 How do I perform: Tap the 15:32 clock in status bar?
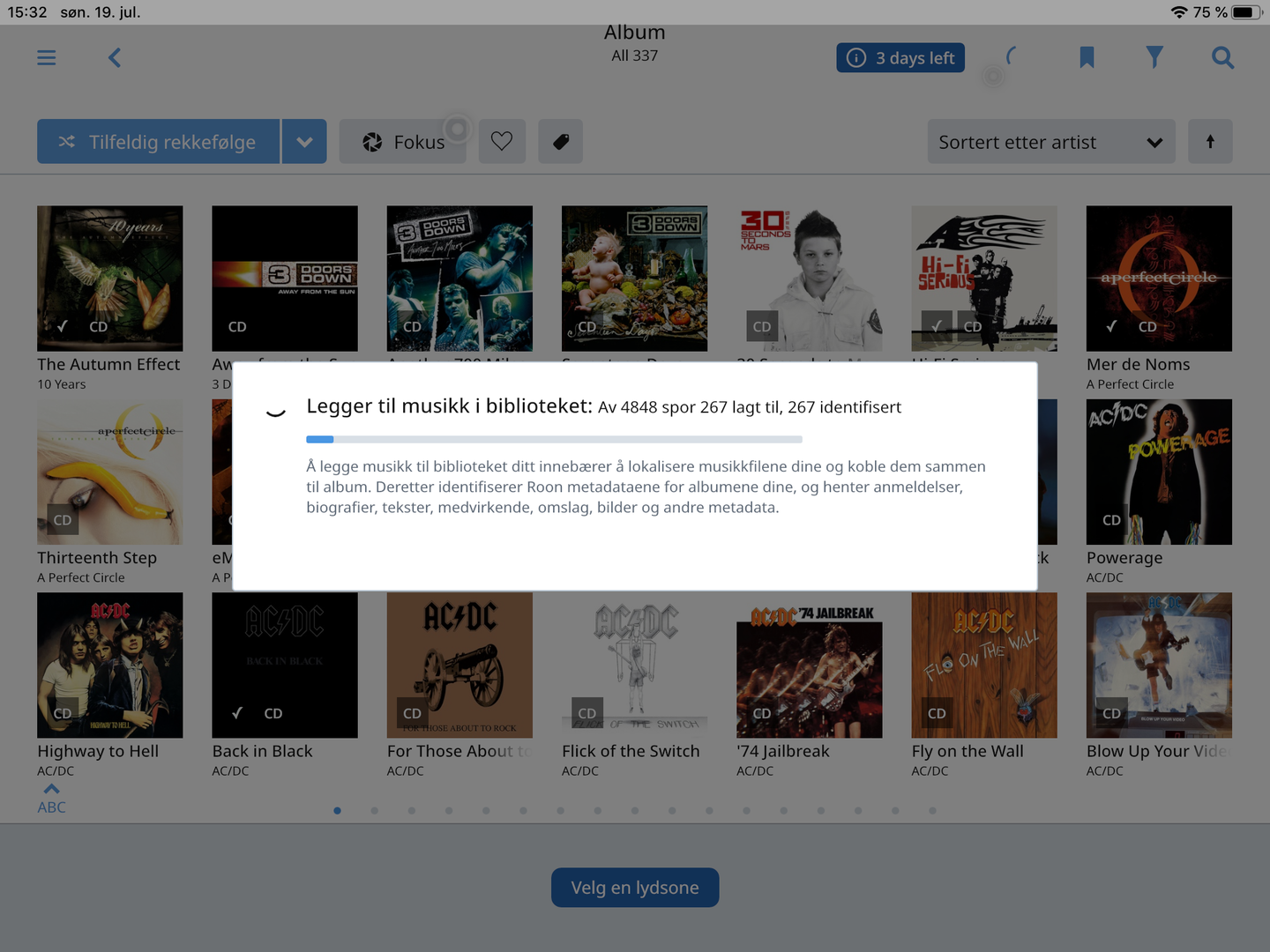pos(27,12)
